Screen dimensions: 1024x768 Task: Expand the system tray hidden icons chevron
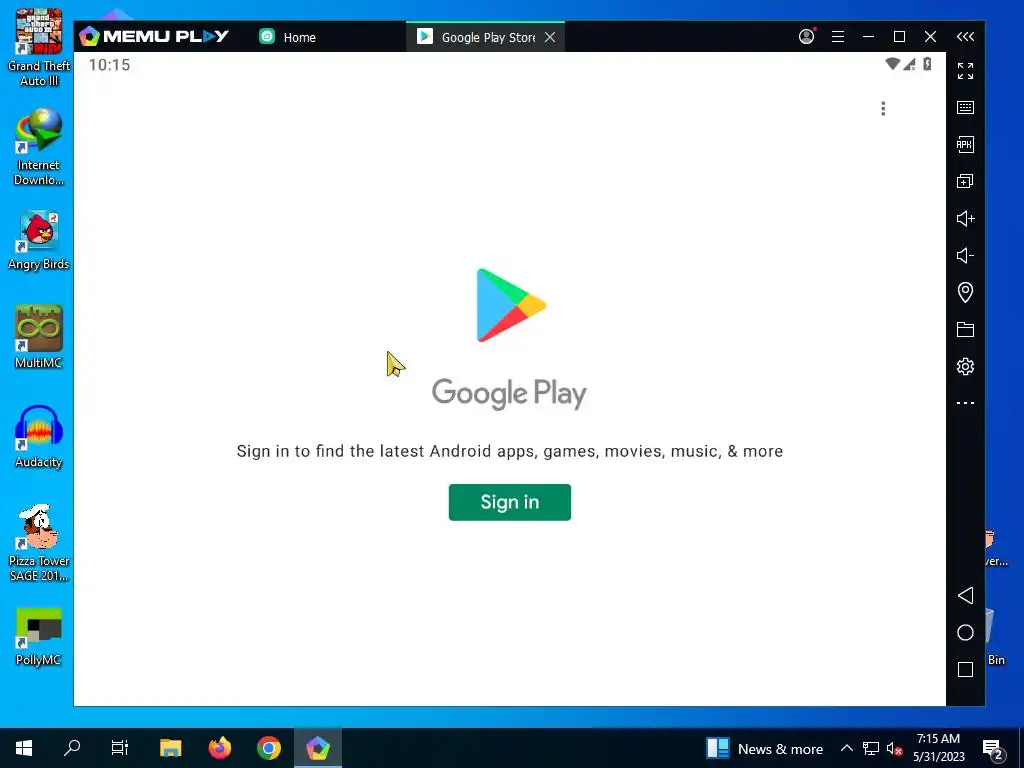coord(846,748)
